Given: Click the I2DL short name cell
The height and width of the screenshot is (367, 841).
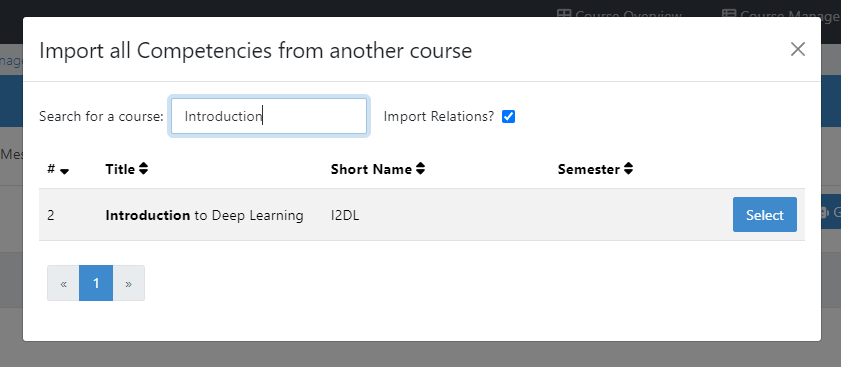Looking at the screenshot, I should [345, 215].
